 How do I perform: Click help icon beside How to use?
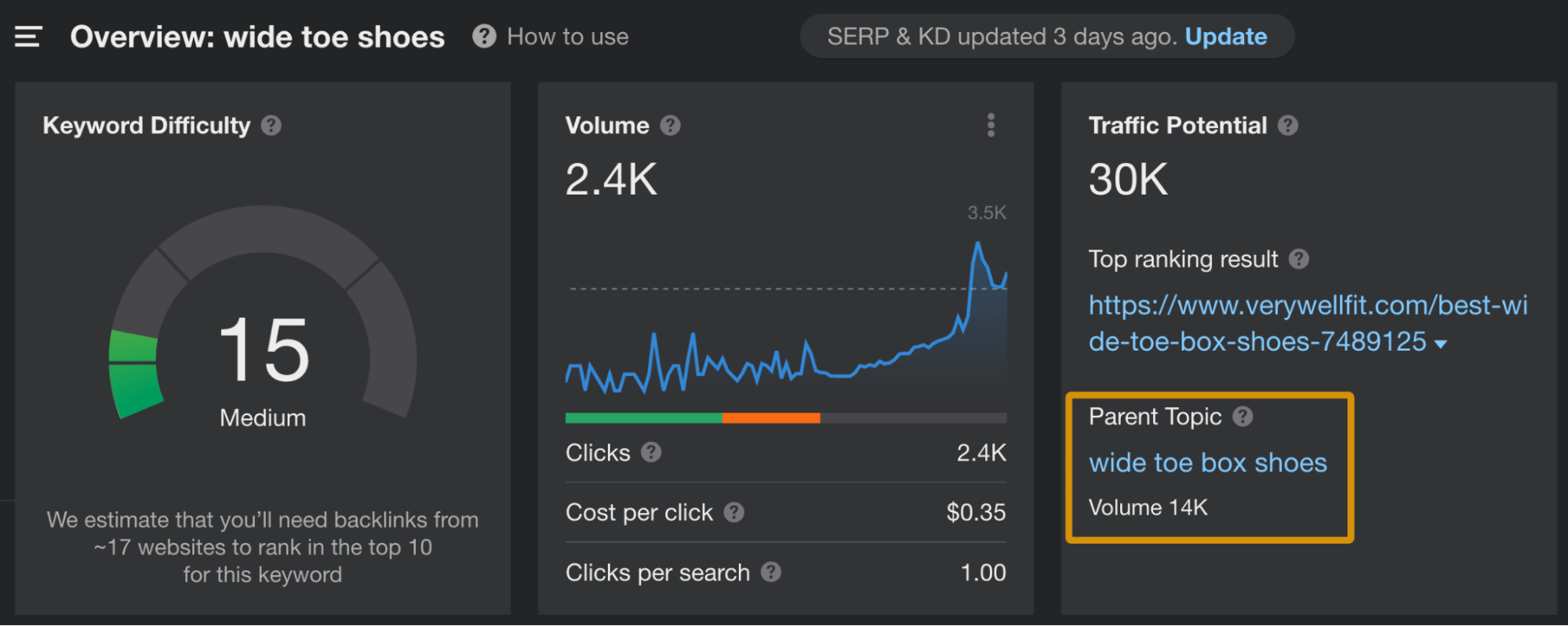click(484, 37)
